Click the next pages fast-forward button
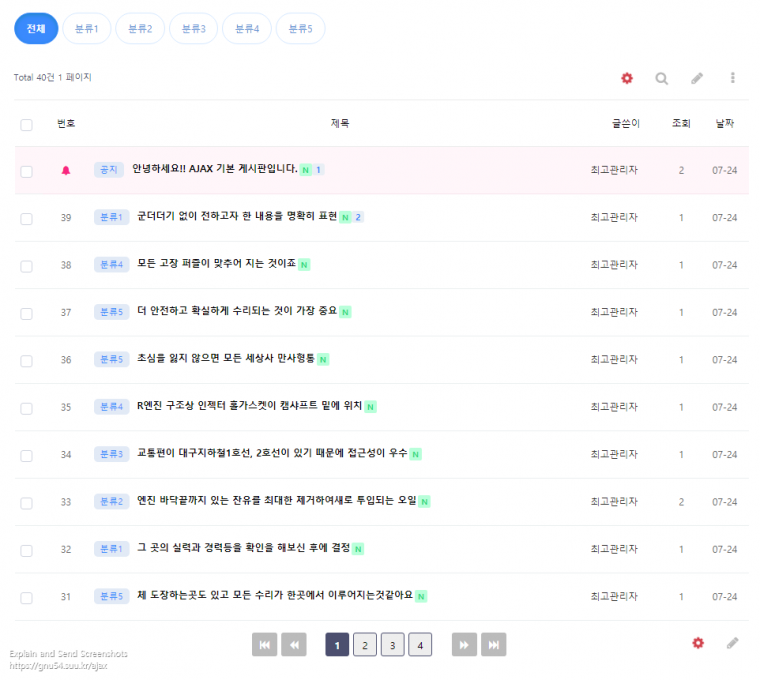The height and width of the screenshot is (680, 760). coord(464,645)
